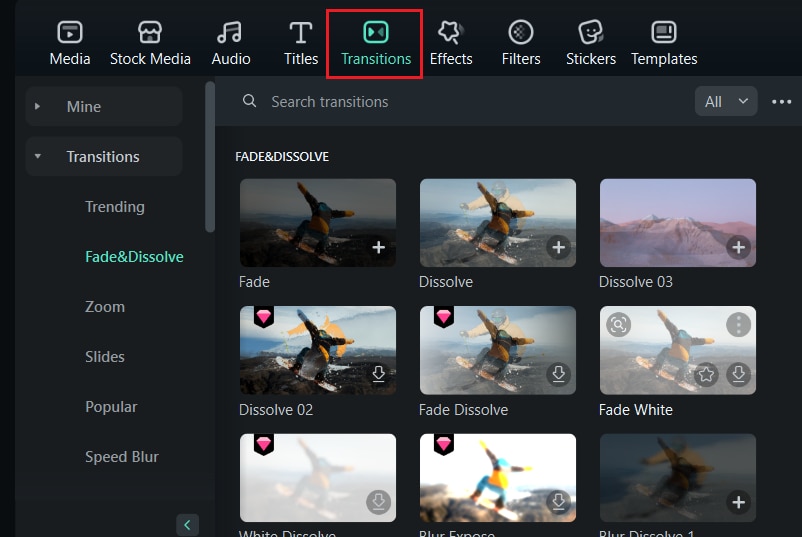The width and height of the screenshot is (802, 537).
Task: Add Blur Dissolve 1 with plus icon
Action: 739,502
